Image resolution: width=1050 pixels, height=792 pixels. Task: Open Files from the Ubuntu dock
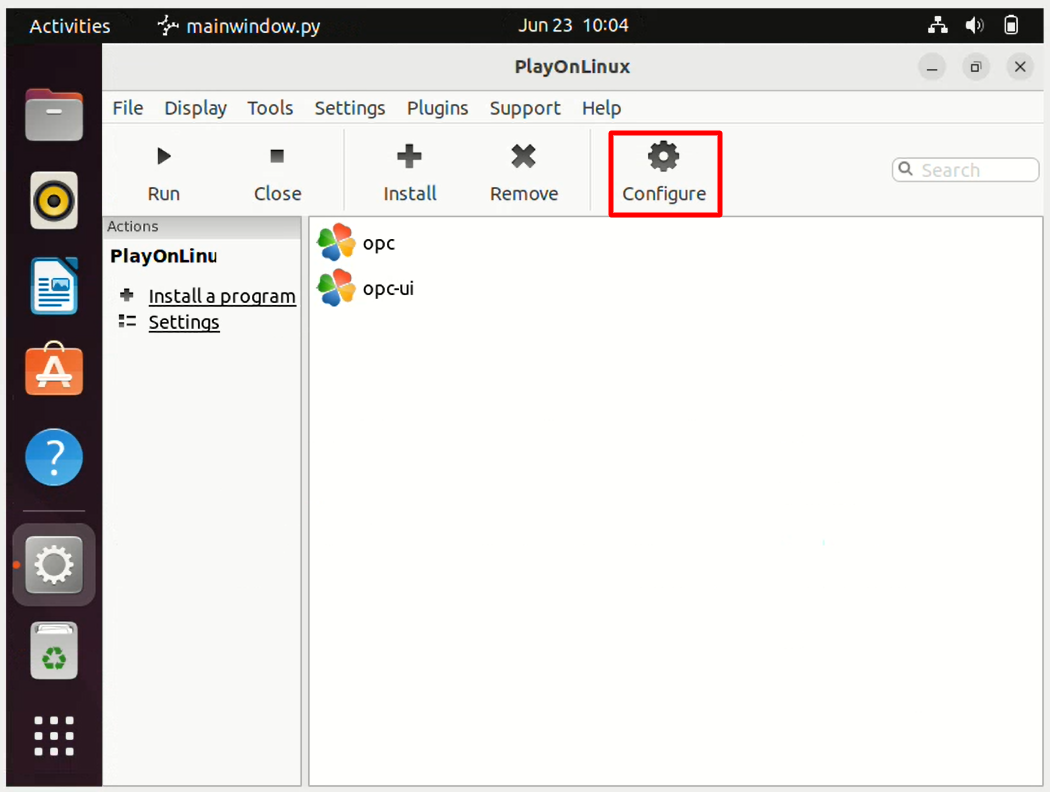pos(54,114)
